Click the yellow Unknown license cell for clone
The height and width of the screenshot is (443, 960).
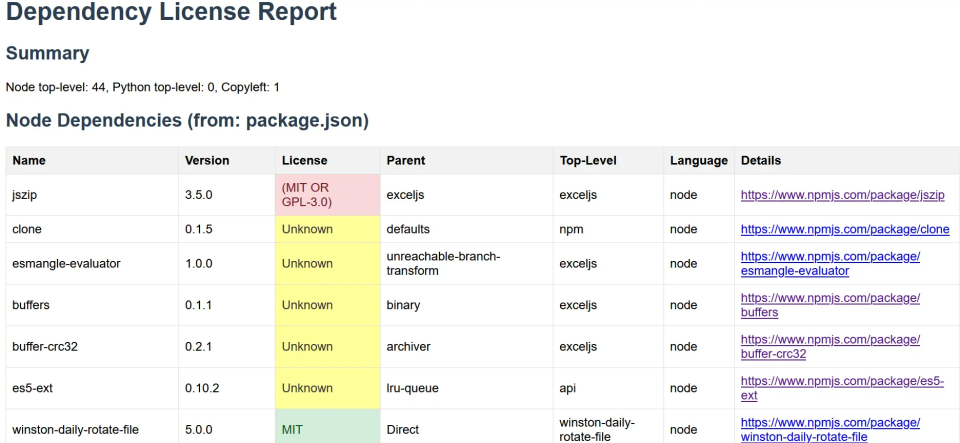(326, 229)
